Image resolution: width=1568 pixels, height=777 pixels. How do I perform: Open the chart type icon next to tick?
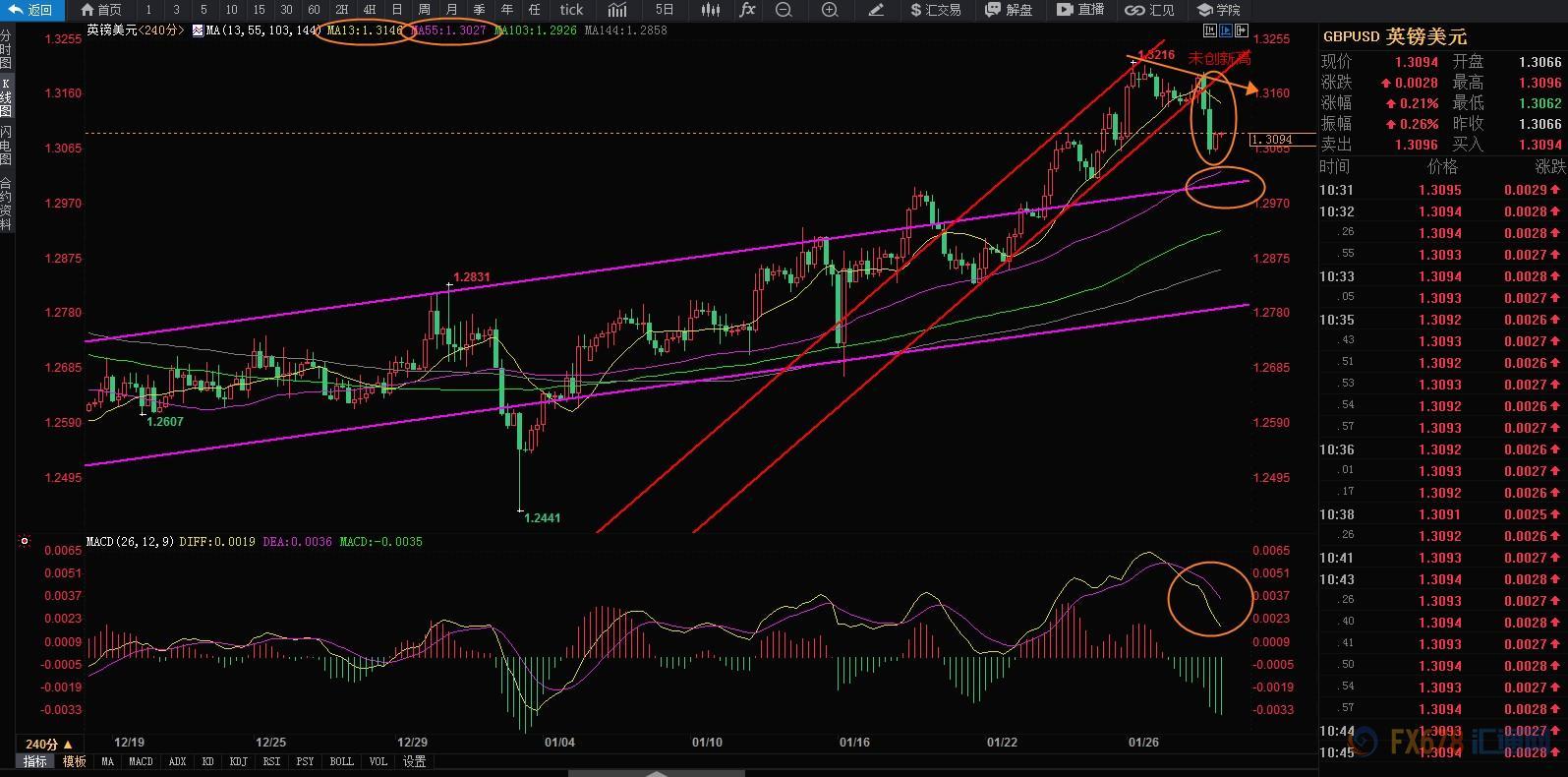pos(617,10)
